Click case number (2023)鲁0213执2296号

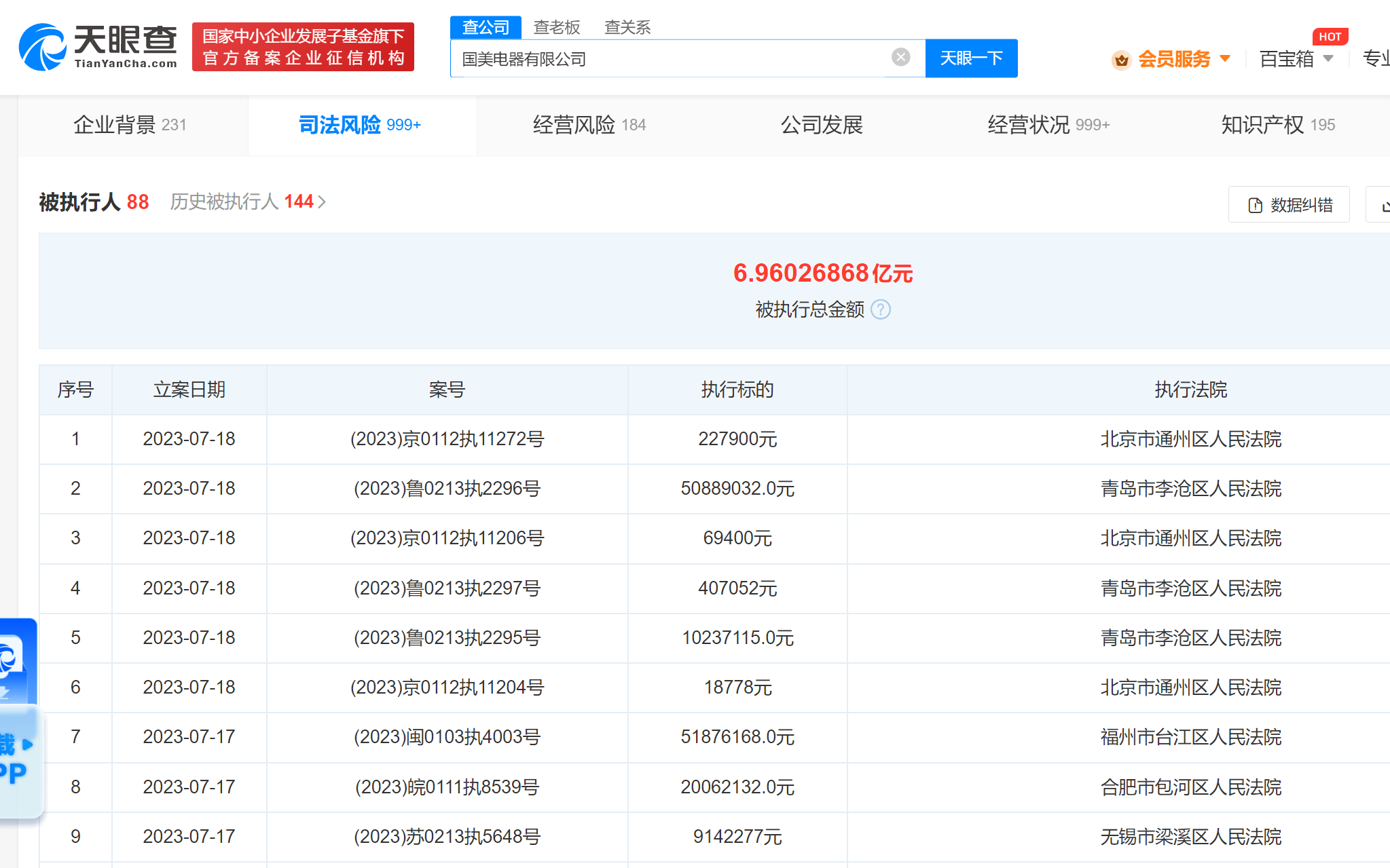(447, 489)
